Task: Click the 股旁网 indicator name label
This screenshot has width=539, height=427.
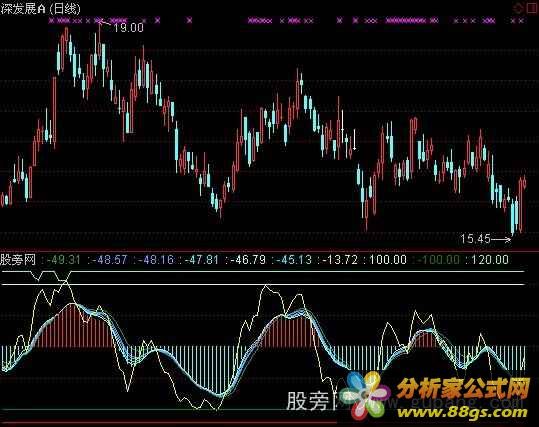Action: click(x=18, y=260)
